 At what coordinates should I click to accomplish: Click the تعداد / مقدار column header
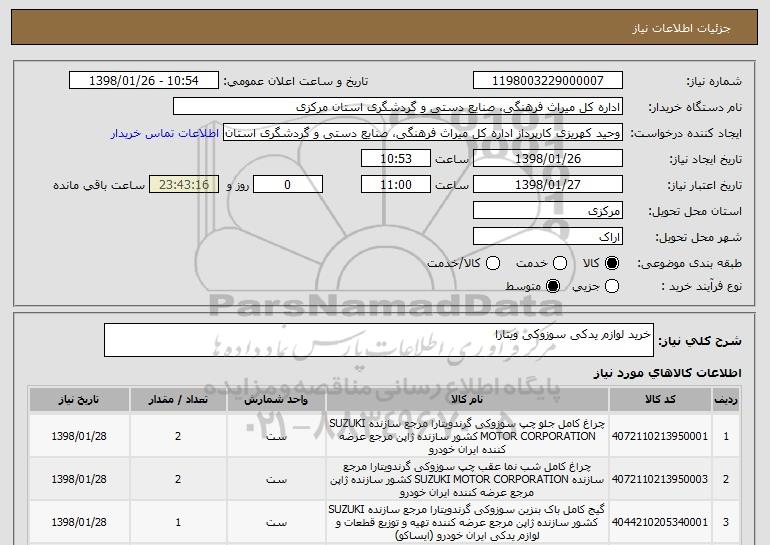tap(178, 400)
